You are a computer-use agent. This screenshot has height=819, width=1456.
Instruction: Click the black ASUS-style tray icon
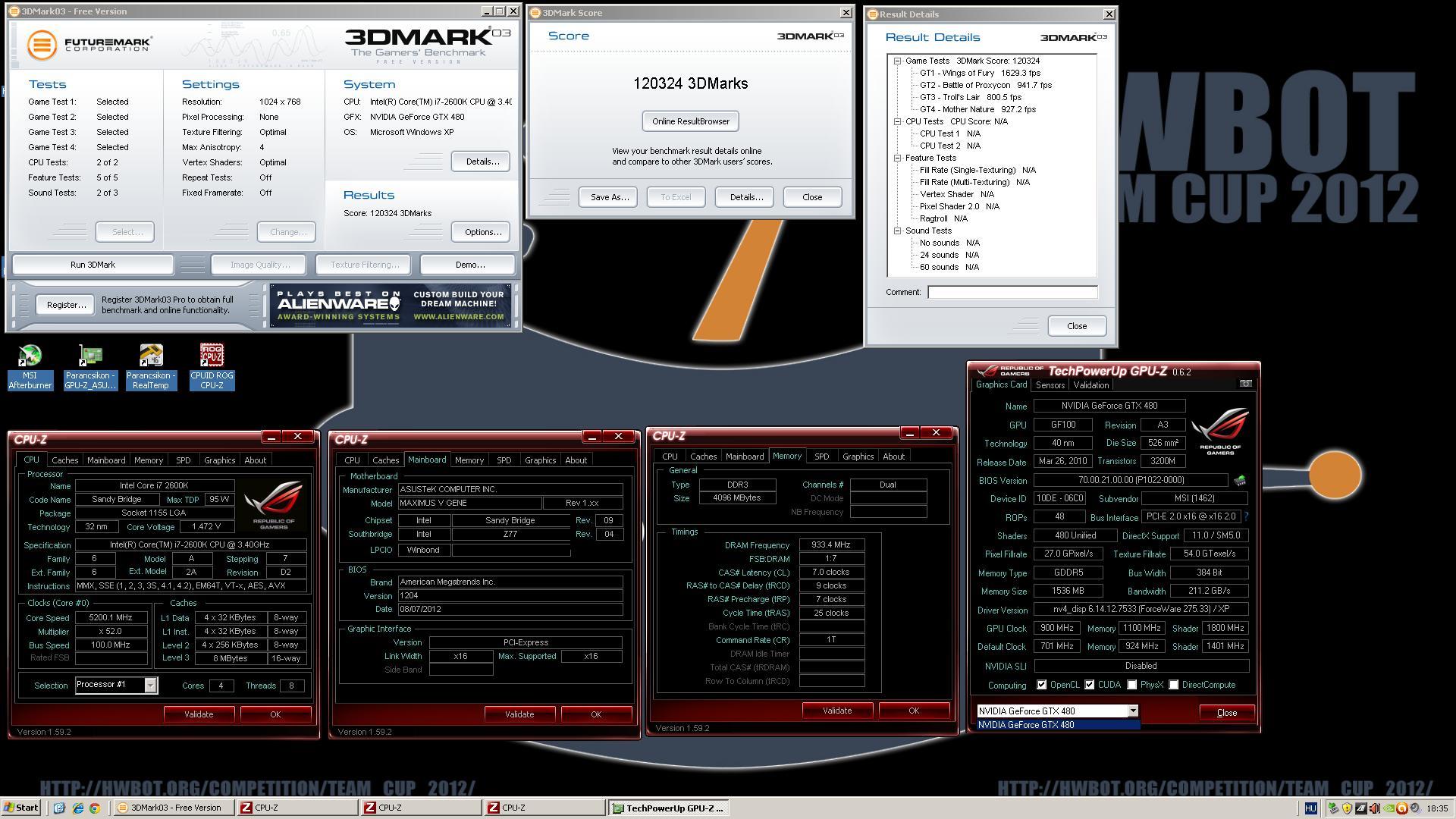coord(1361,808)
